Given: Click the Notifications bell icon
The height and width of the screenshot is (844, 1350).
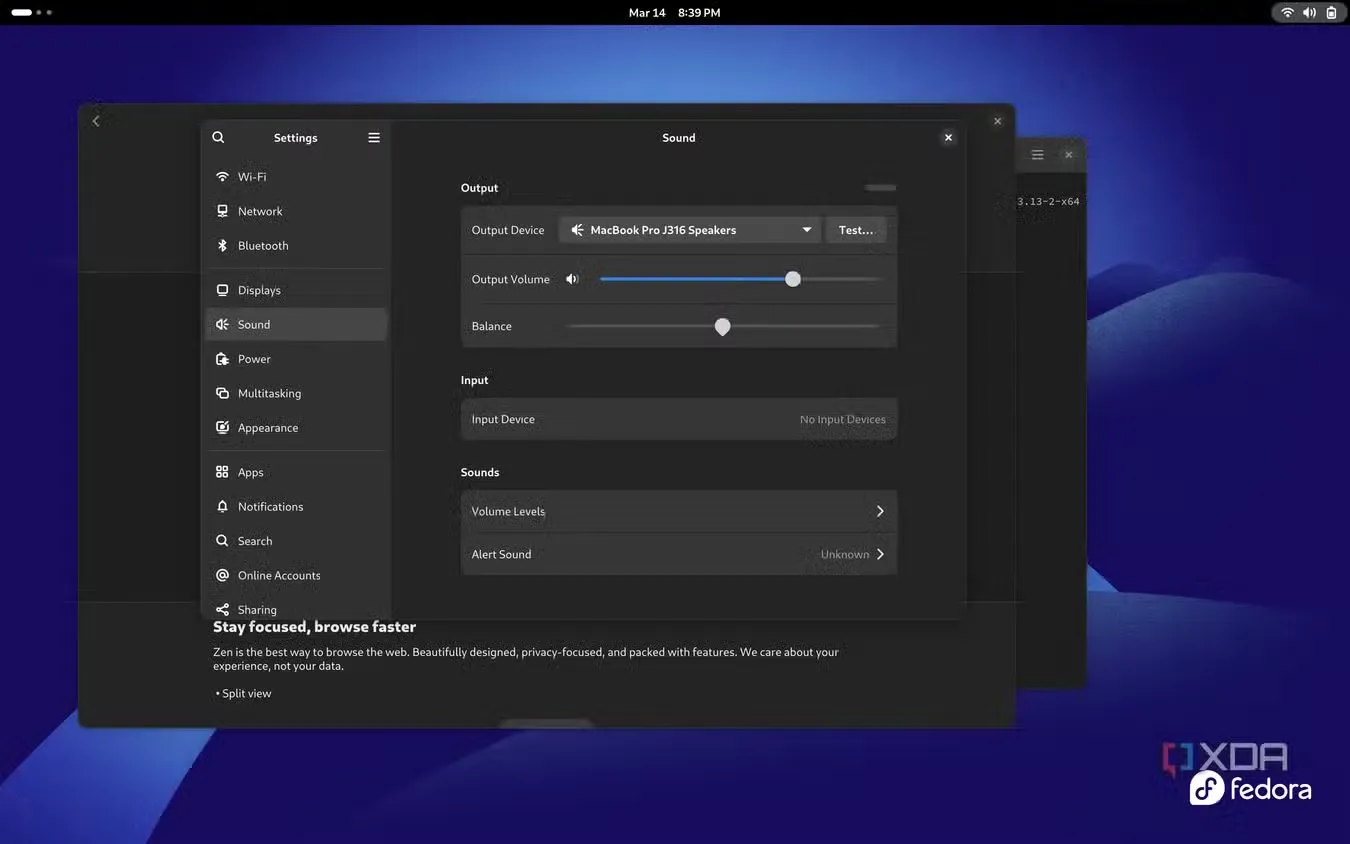Looking at the screenshot, I should tap(222, 506).
